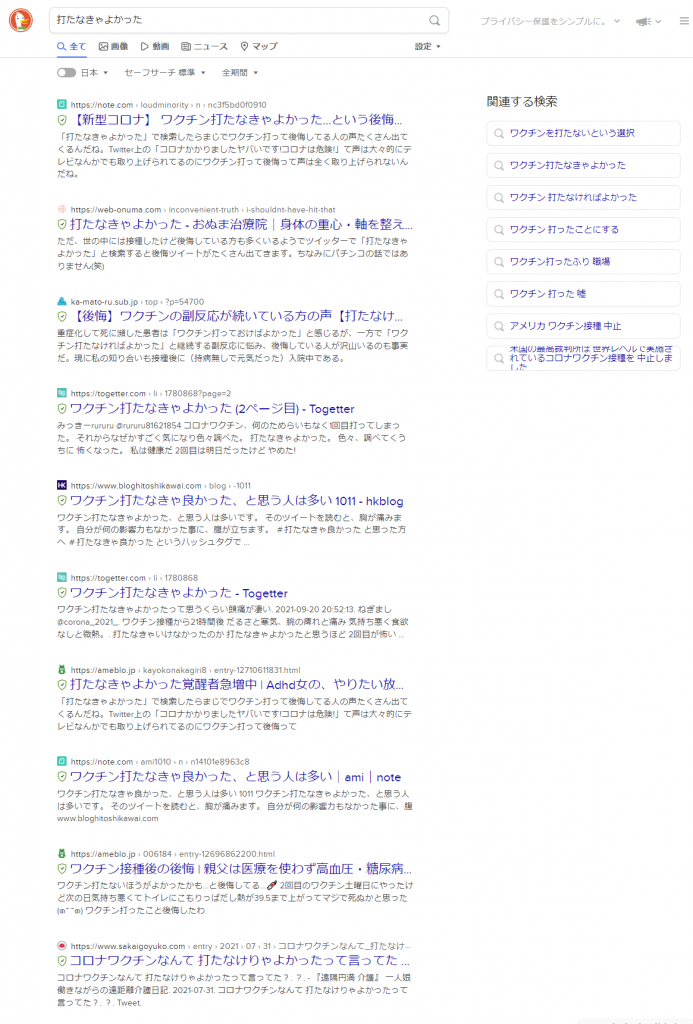Click the green shield icon beside 【新型コロナ】 result
The height and width of the screenshot is (1024, 693).
pos(62,119)
